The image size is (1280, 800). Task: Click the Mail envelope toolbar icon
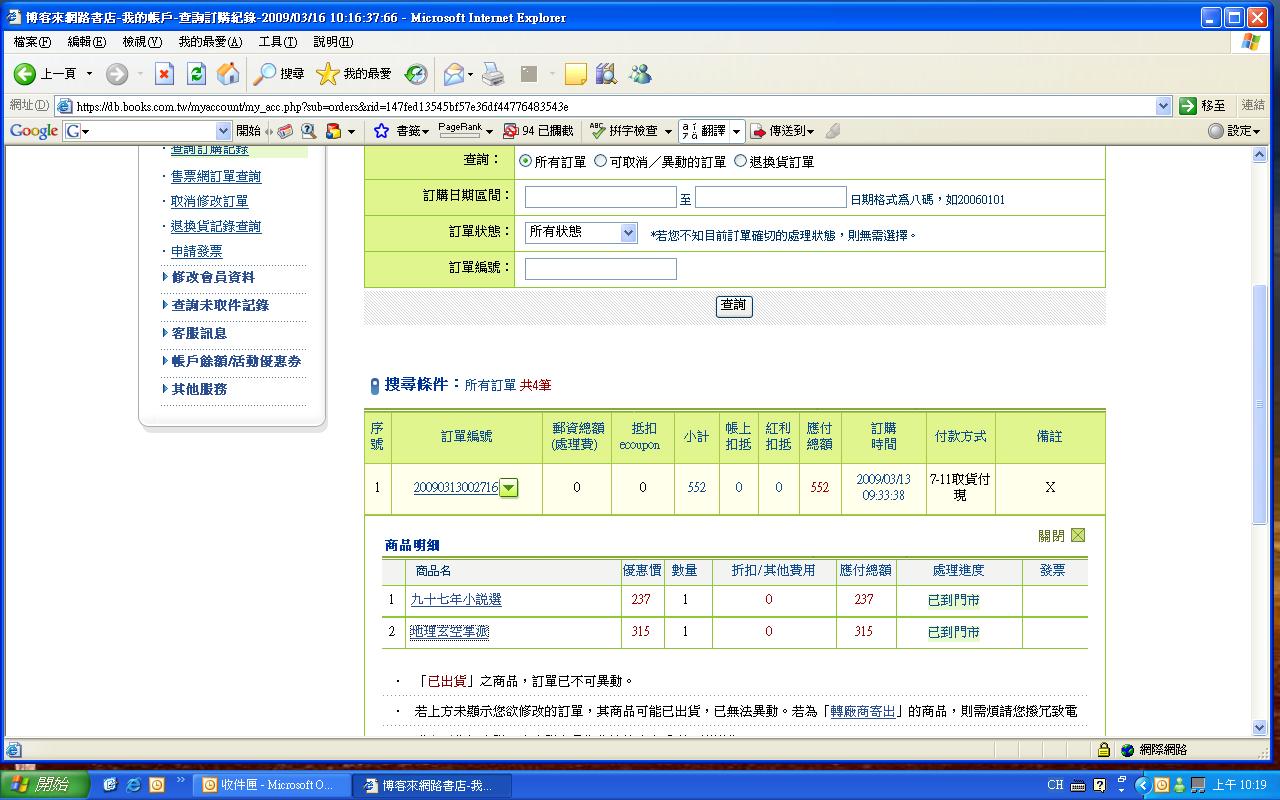pyautogui.click(x=455, y=73)
